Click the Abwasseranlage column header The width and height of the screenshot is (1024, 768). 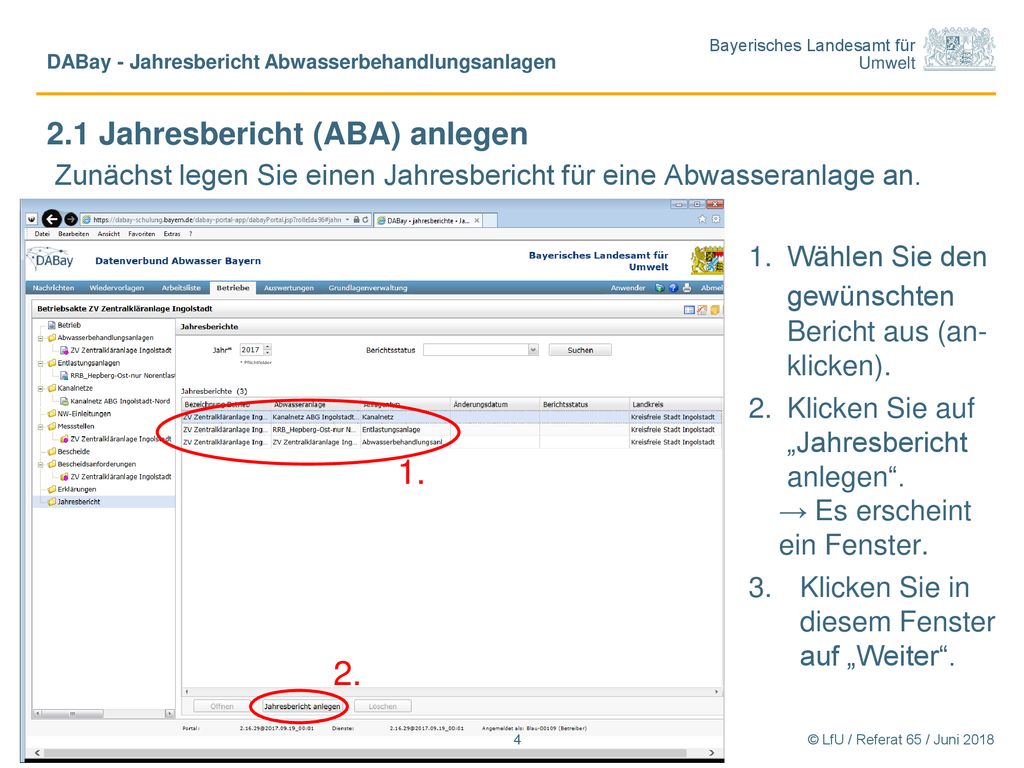tap(315, 404)
